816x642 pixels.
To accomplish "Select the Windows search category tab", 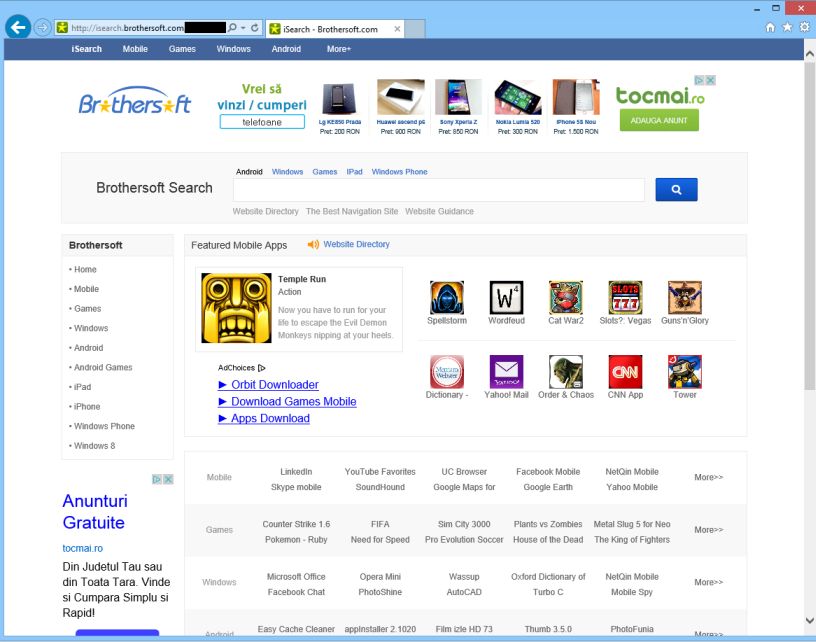I will (287, 172).
